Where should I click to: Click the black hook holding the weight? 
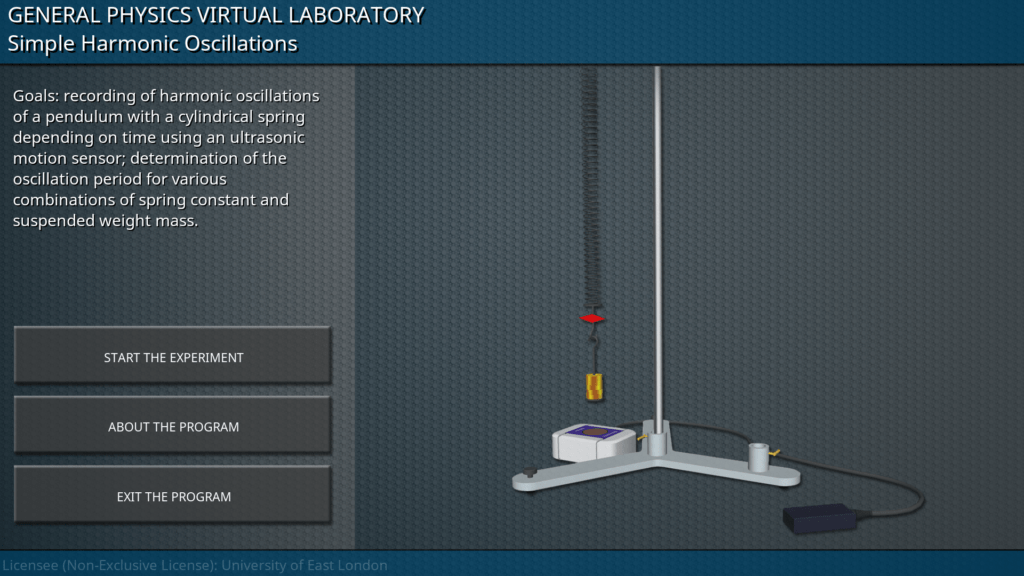pyautogui.click(x=593, y=350)
